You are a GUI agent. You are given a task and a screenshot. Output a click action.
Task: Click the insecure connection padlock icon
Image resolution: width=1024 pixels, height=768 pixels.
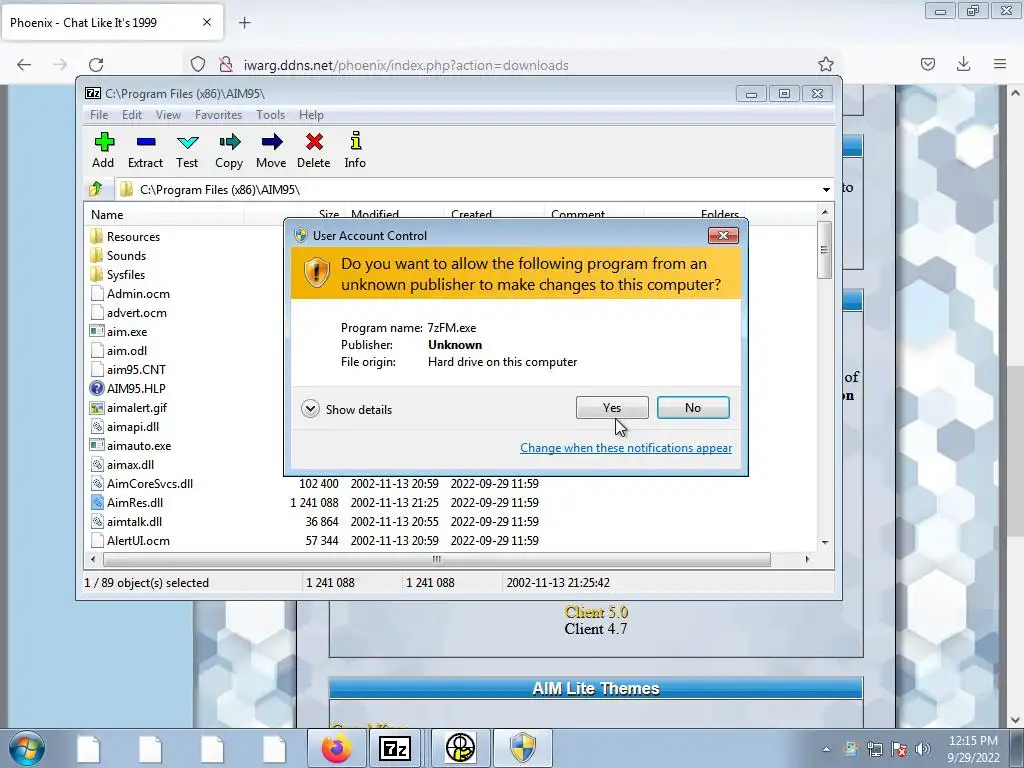pos(226,65)
